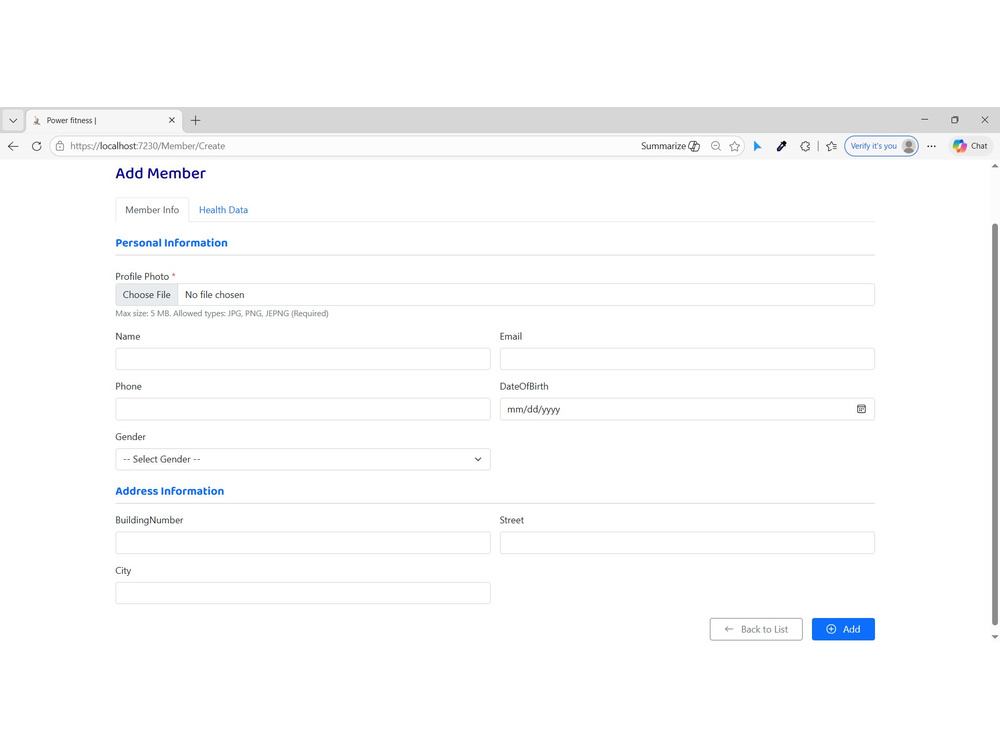The height and width of the screenshot is (750, 1000).
Task: Click the DateOfBirth label
Action: coord(524,386)
